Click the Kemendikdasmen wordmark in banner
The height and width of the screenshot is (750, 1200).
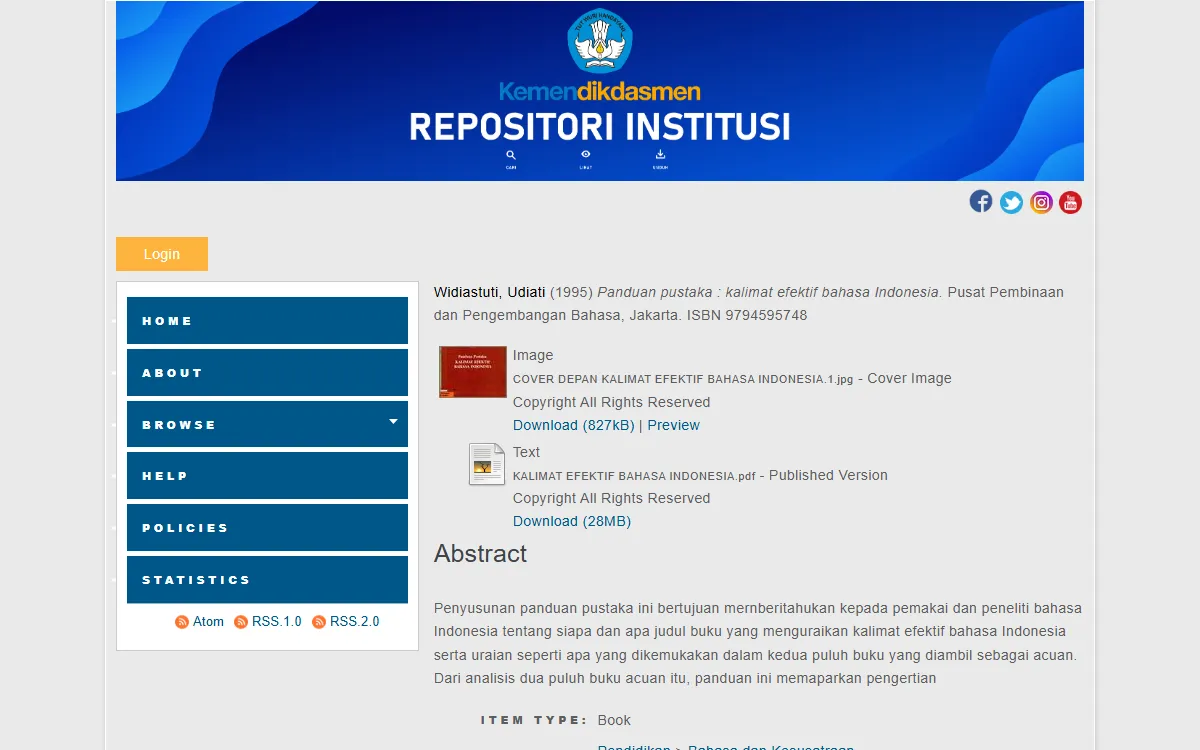click(x=600, y=92)
